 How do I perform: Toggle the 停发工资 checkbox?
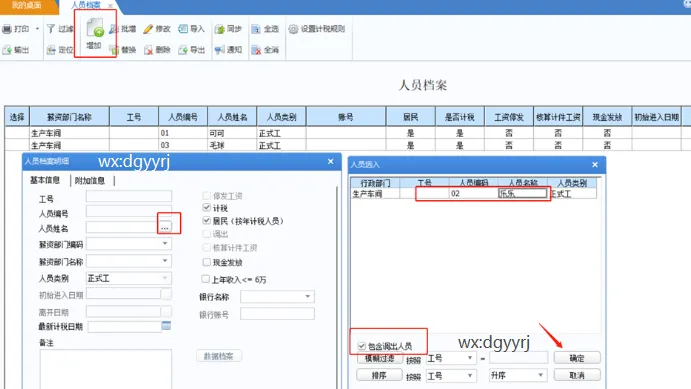[206, 196]
